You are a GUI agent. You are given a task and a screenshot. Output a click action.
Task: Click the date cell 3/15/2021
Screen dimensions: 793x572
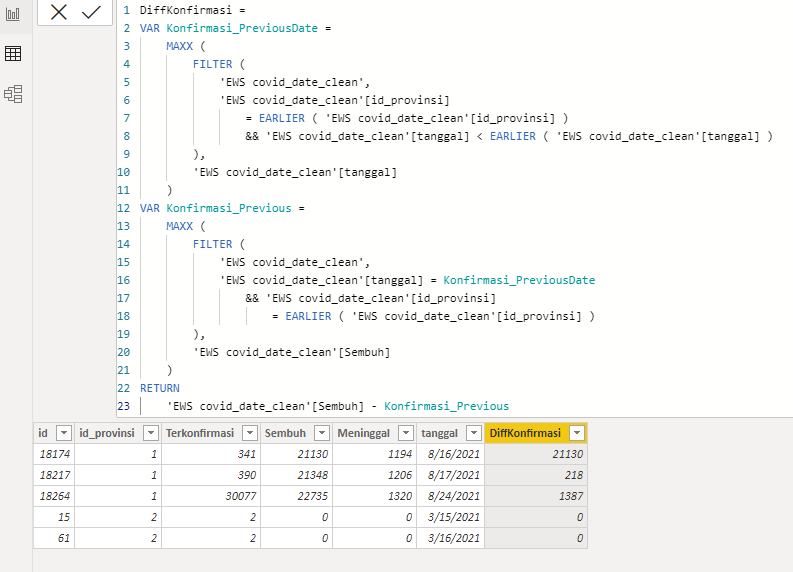pyautogui.click(x=451, y=517)
